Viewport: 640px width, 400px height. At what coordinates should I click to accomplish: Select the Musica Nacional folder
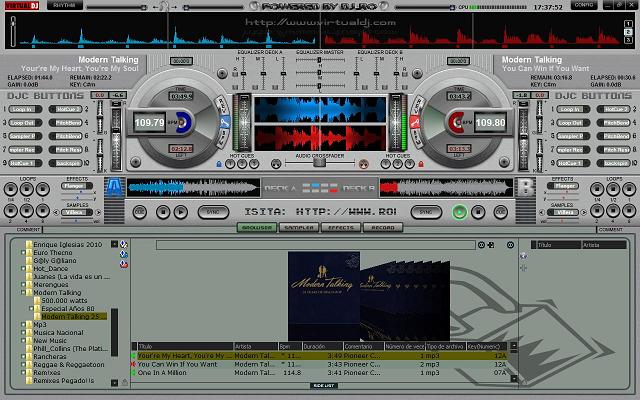(x=58, y=333)
